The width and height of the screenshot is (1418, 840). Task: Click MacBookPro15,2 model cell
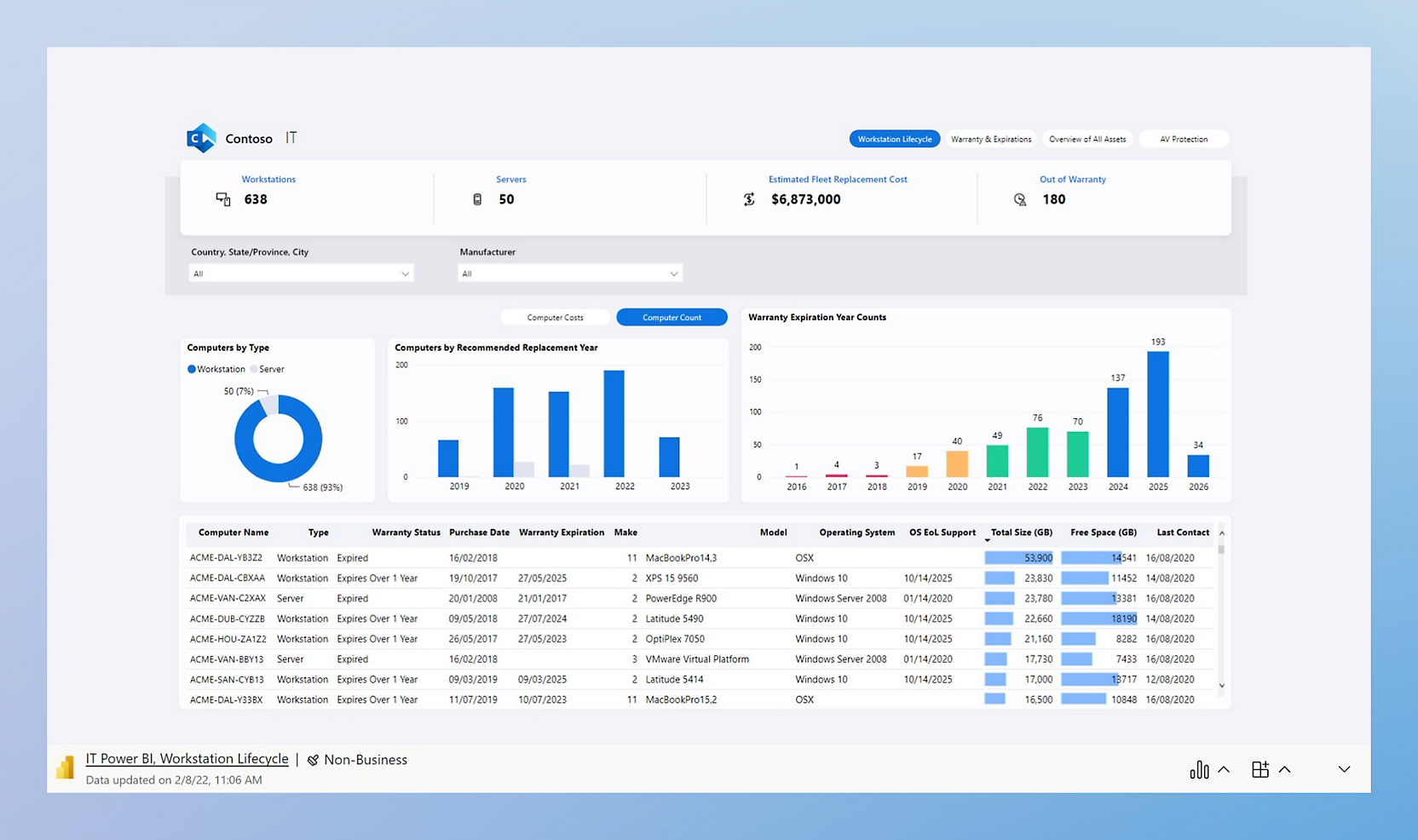click(681, 699)
